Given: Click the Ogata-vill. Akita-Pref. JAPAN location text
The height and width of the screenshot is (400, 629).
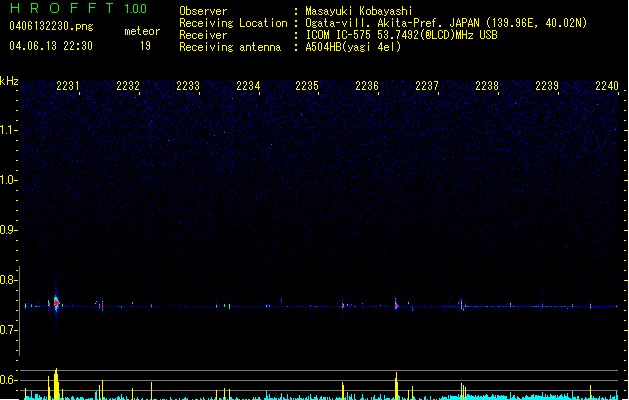Looking at the screenshot, I should pyautogui.click(x=446, y=23).
